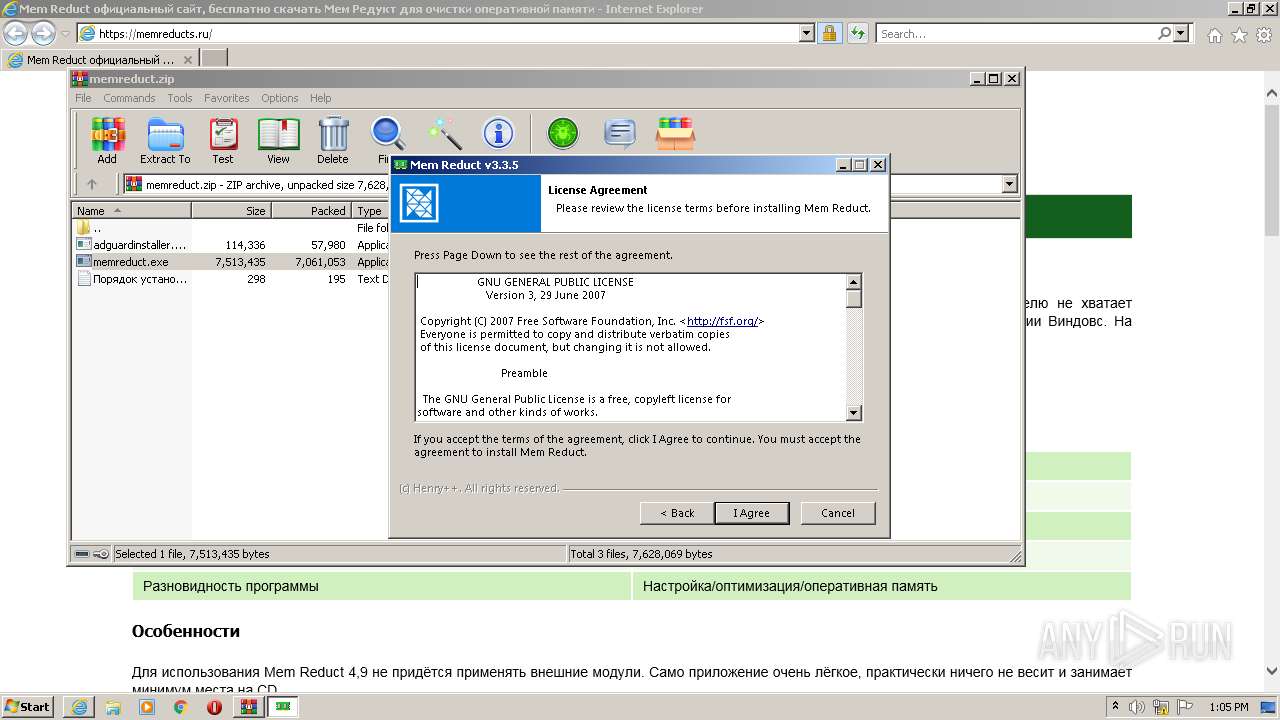Image resolution: width=1280 pixels, height=720 pixels.
Task: Go up one level with WinRAR arrow
Action: pos(92,184)
